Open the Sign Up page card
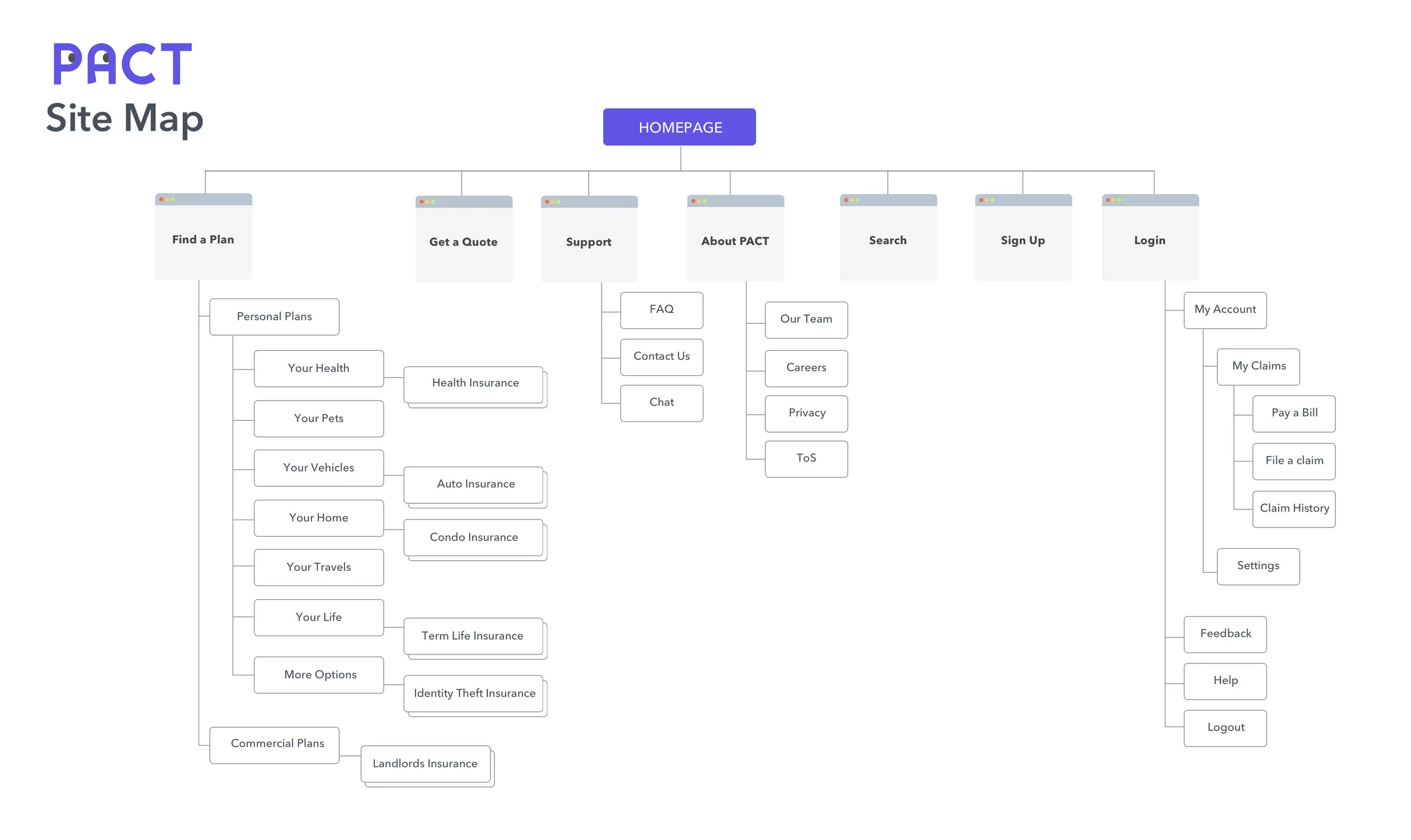Viewport: 1411px width, 840px height. point(1023,240)
